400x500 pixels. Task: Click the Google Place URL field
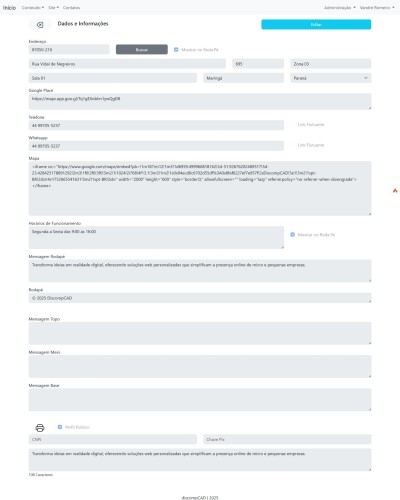[200, 101]
